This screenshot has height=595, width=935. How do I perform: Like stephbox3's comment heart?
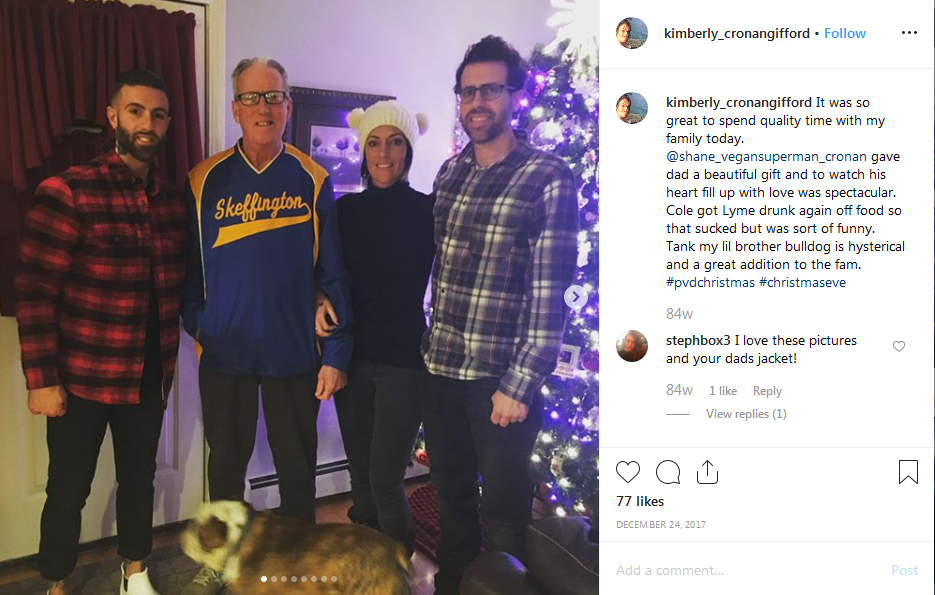click(899, 346)
